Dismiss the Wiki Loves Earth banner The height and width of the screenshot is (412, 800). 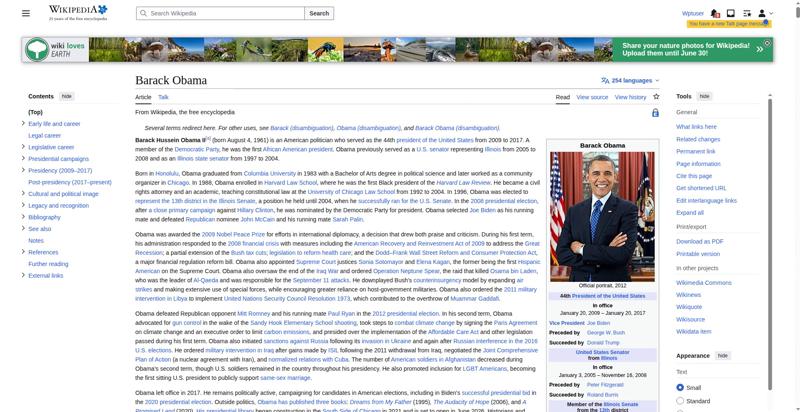767,43
